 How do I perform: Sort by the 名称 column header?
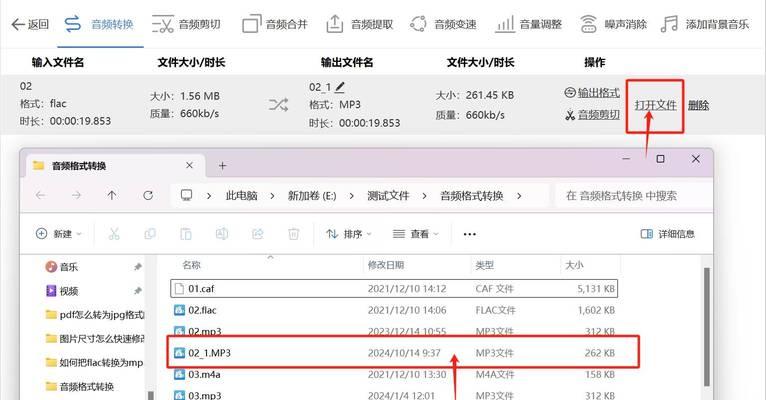[x=192, y=265]
